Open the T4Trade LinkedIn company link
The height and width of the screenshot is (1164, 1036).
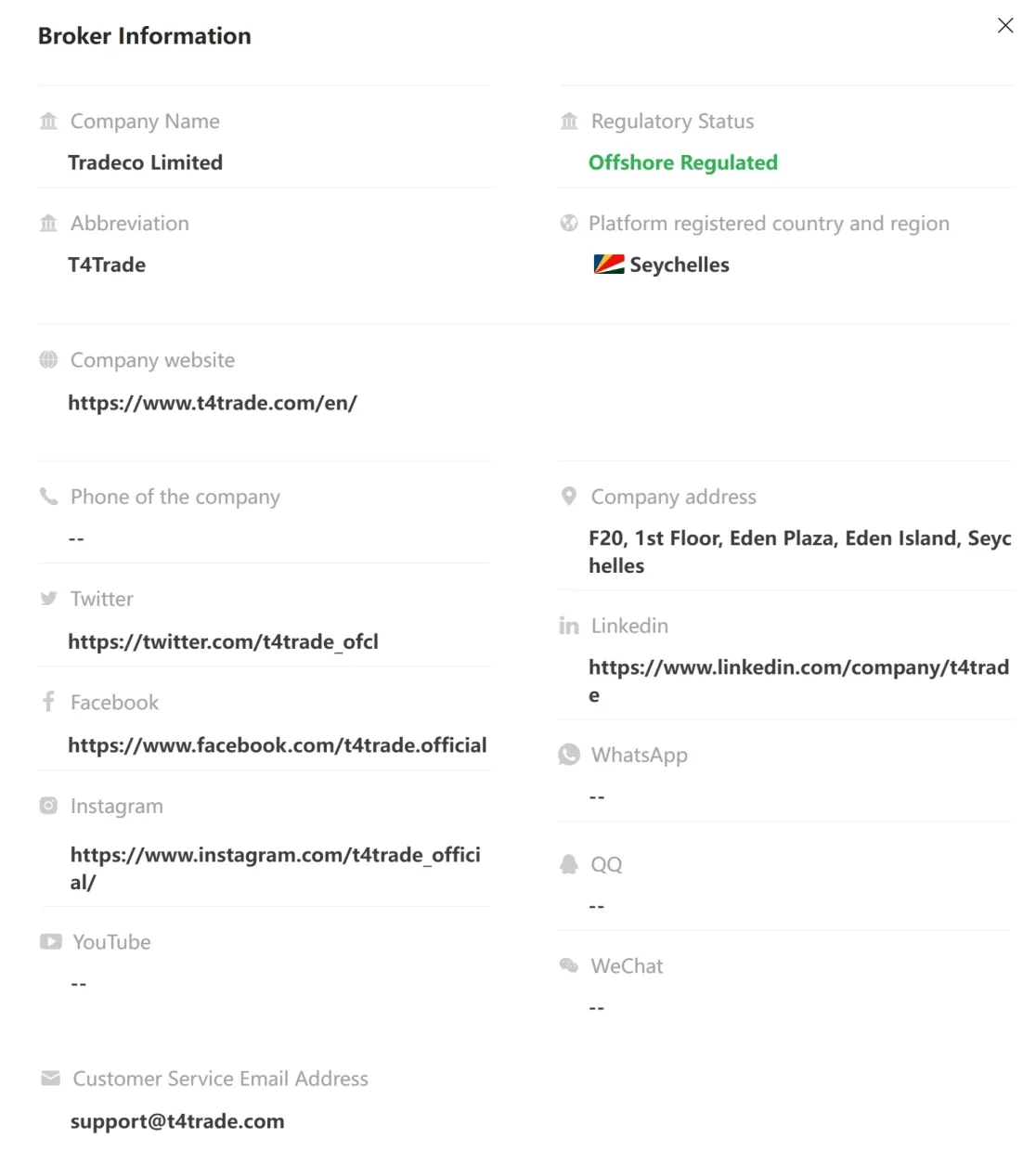pos(797,667)
